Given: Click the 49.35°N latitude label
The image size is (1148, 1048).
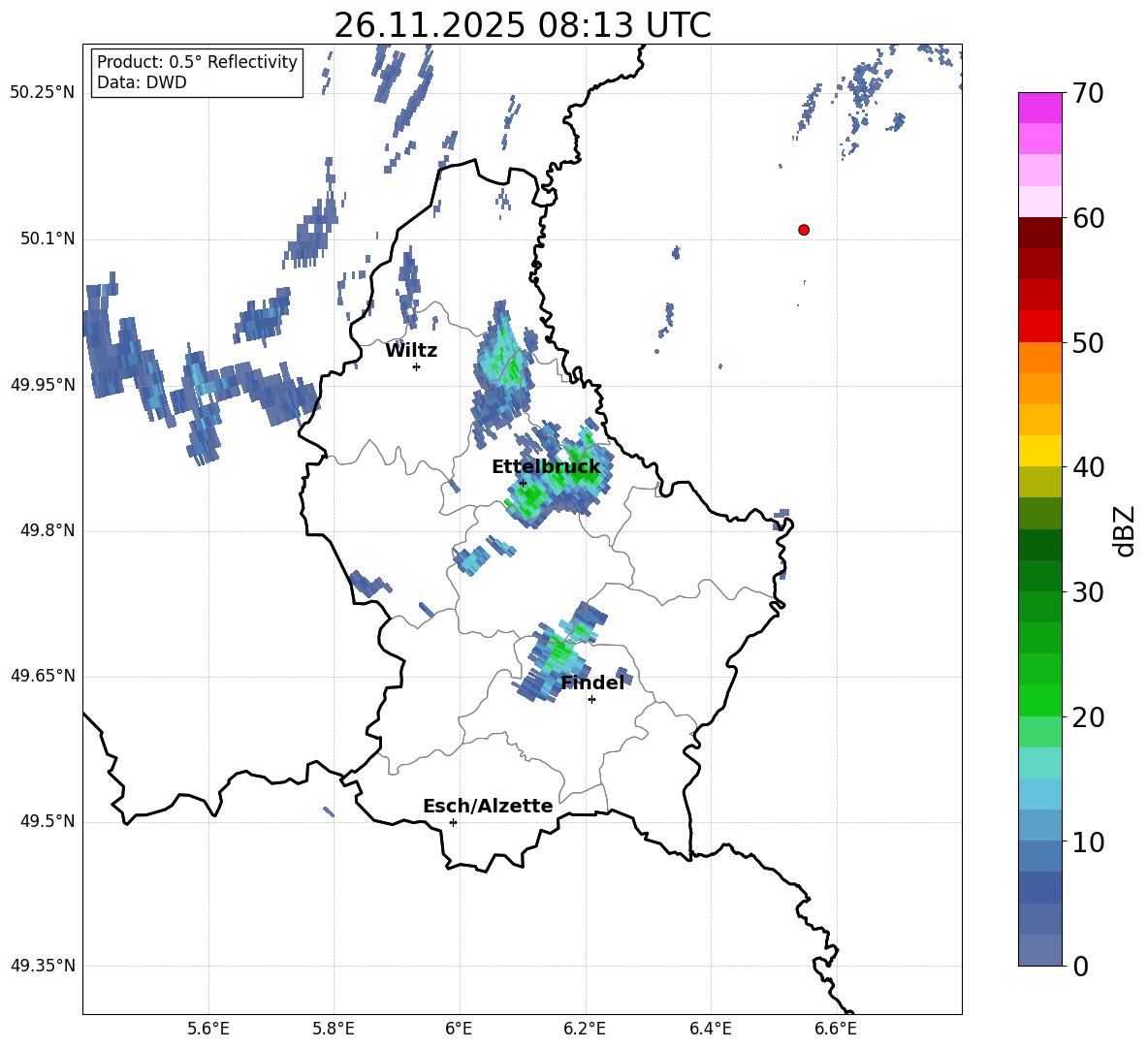Looking at the screenshot, I should point(43,966).
